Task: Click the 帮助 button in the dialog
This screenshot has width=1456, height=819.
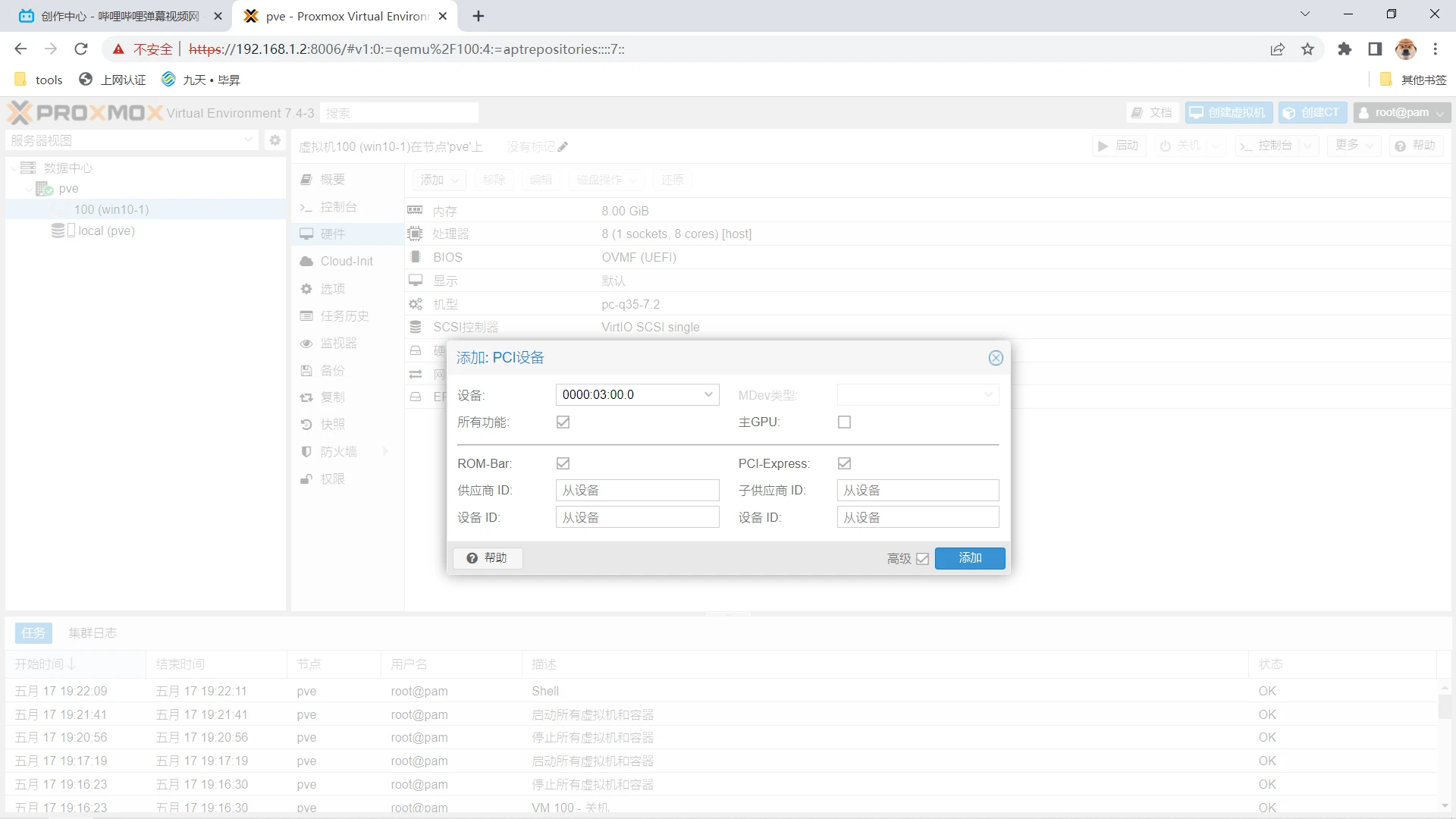Action: 487,558
